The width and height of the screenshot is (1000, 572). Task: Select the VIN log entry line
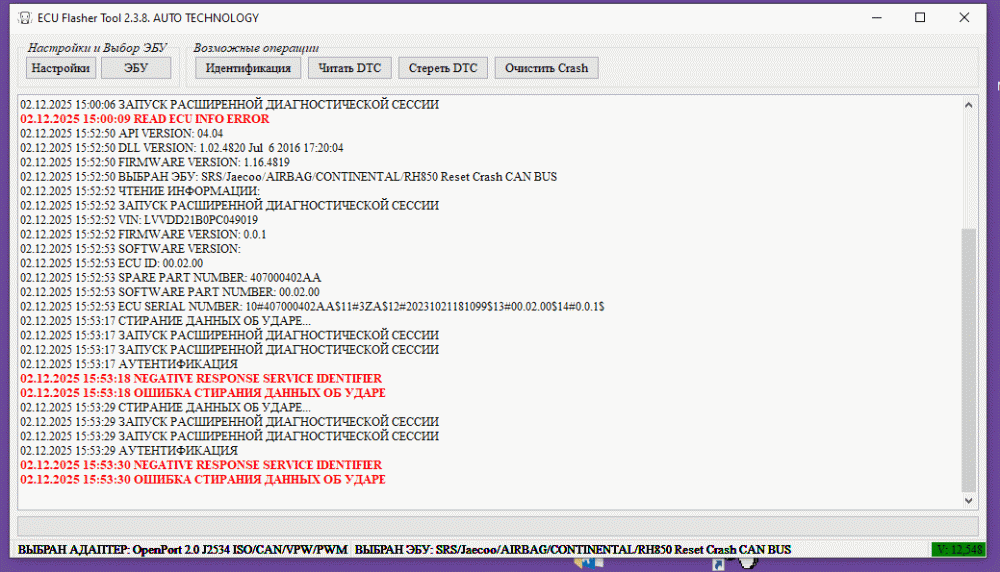tap(139, 220)
